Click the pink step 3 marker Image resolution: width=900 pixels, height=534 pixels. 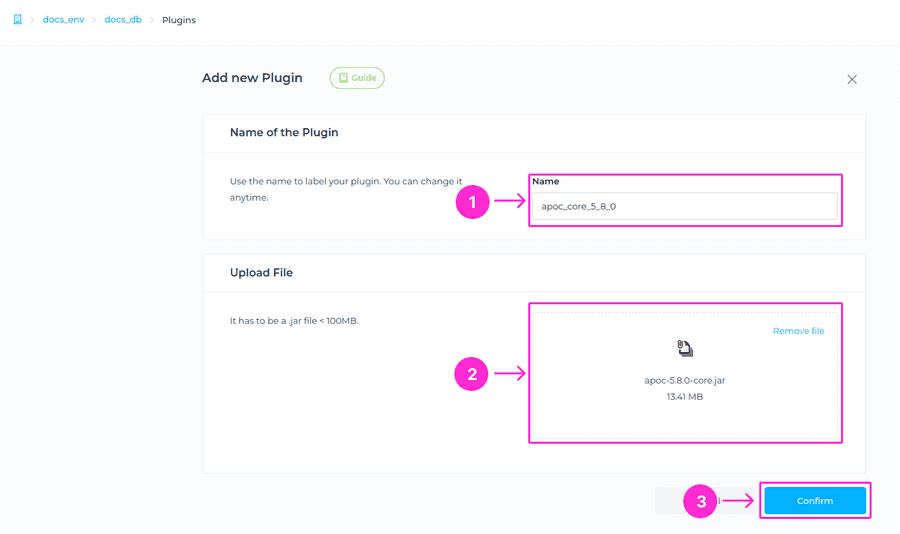pyautogui.click(x=701, y=501)
